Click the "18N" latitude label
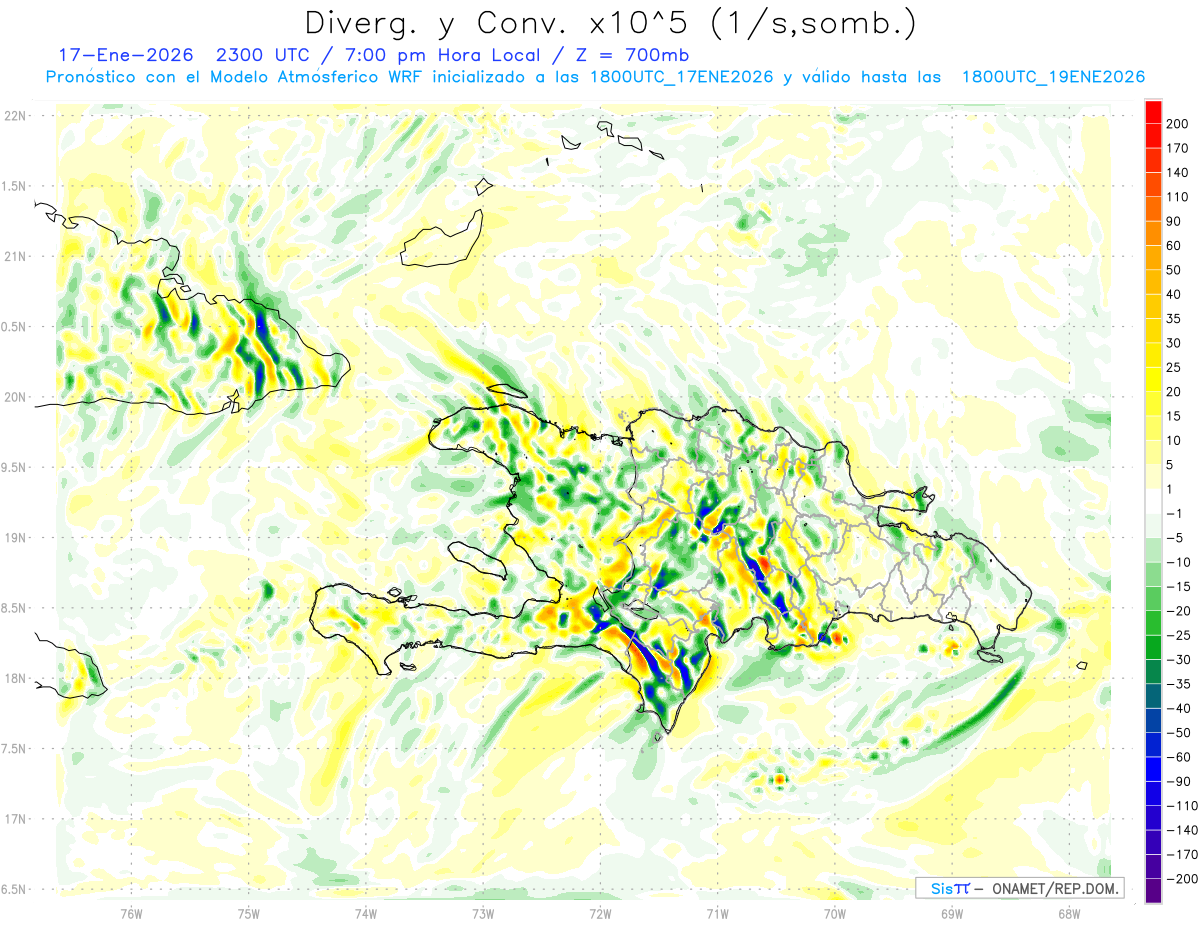 pyautogui.click(x=16, y=678)
